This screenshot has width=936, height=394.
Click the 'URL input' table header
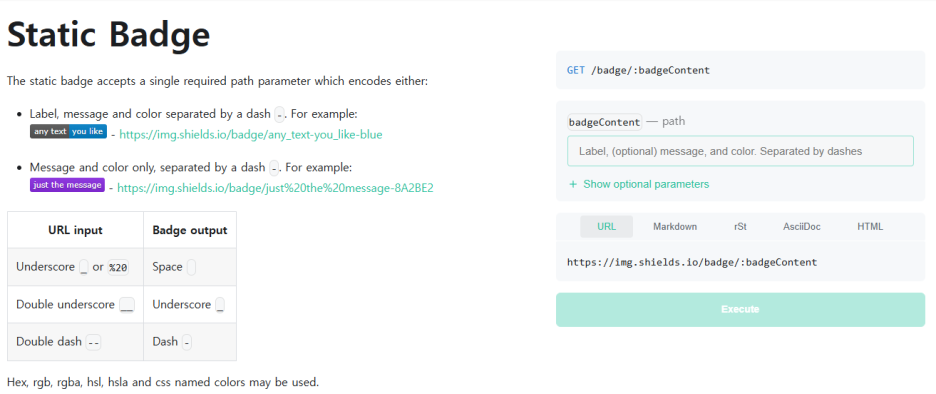click(75, 230)
